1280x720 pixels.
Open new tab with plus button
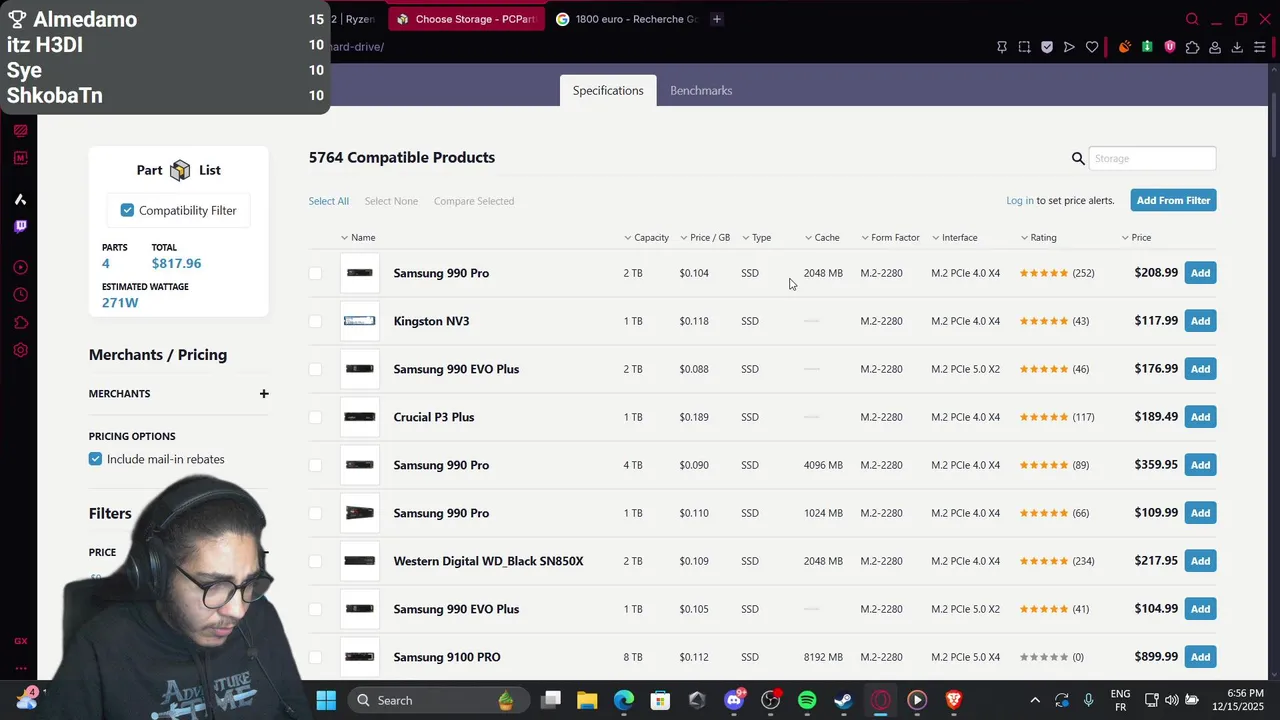pyautogui.click(x=717, y=19)
